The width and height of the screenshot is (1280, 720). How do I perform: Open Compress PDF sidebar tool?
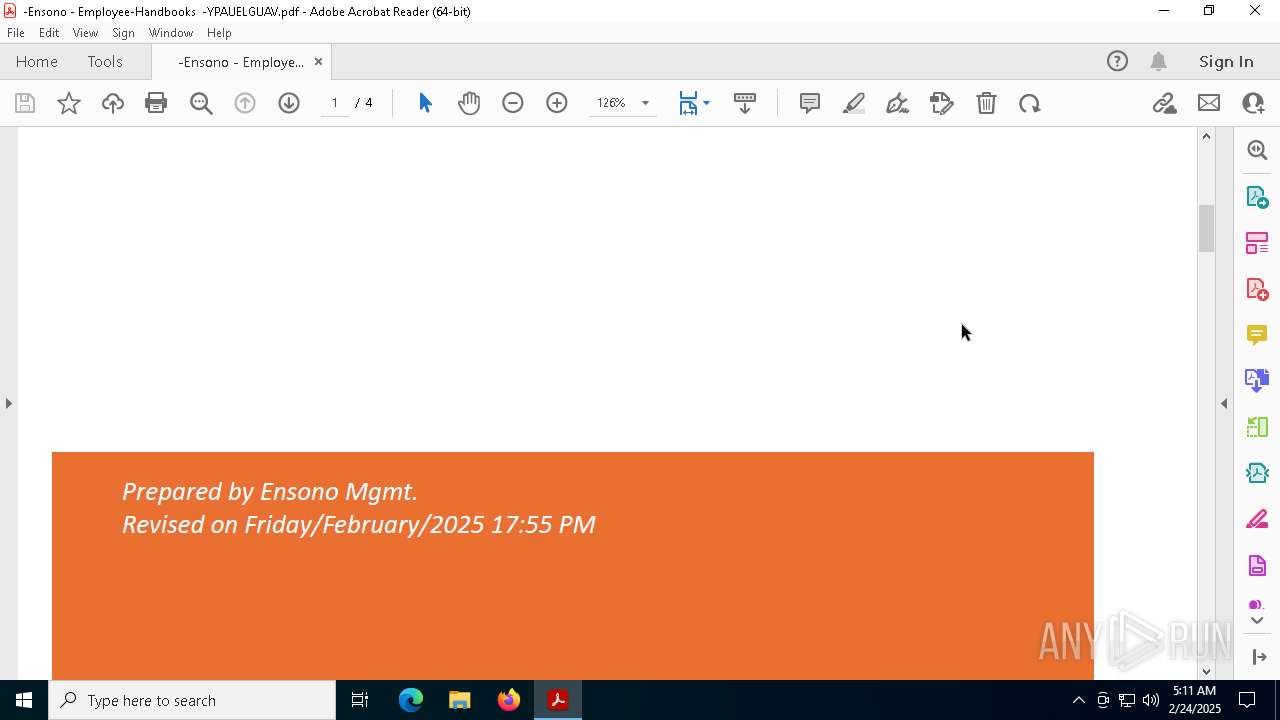(x=1257, y=473)
